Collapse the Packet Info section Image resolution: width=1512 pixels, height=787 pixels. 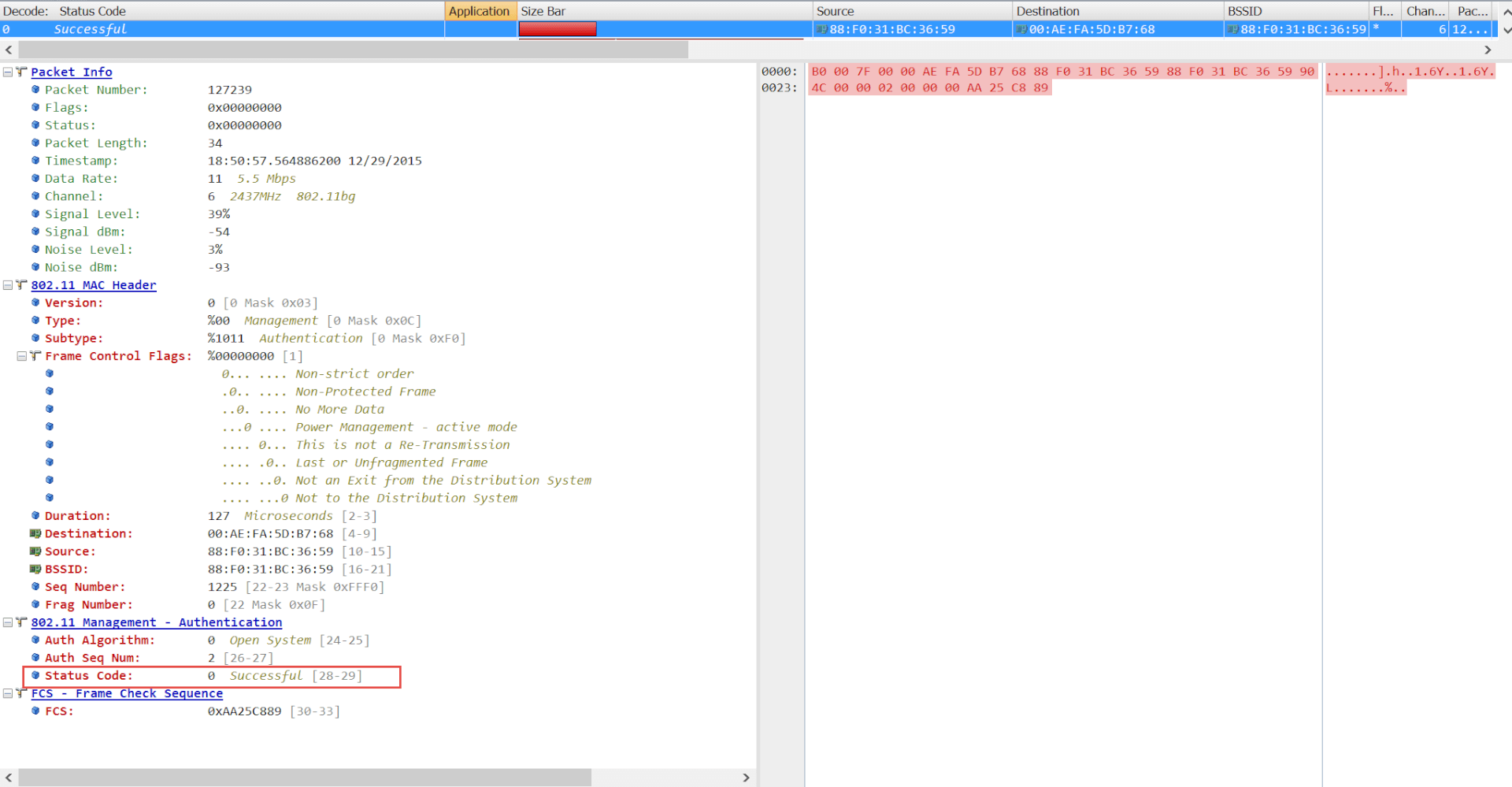tap(8, 72)
